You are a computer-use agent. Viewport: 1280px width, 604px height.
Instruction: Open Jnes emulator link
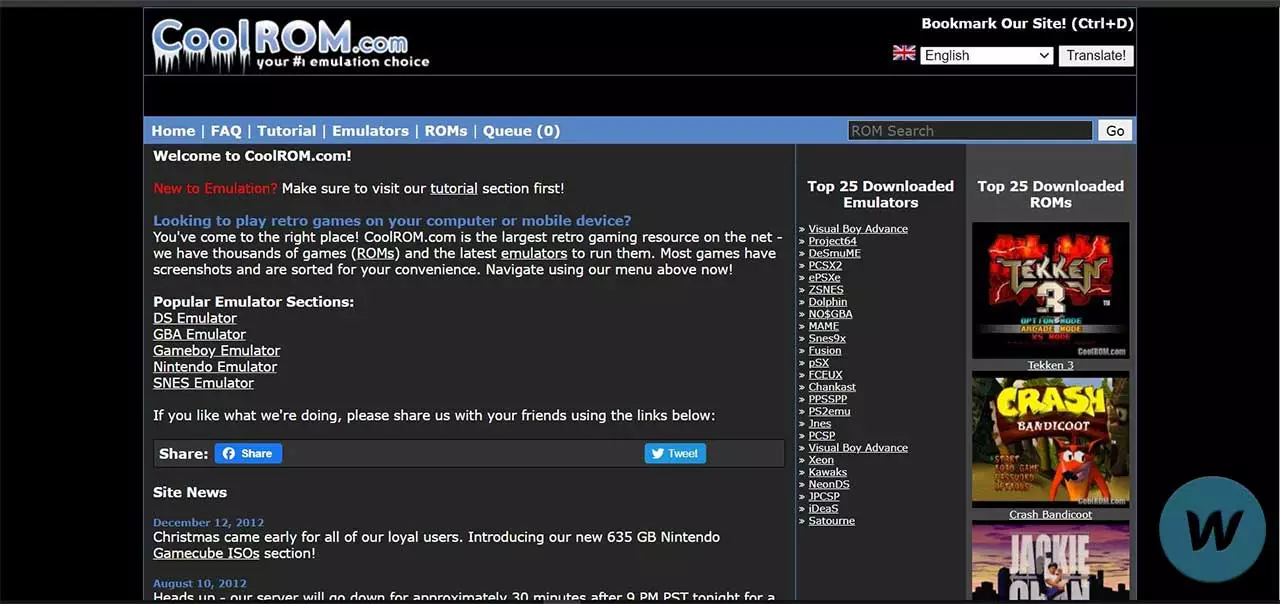[819, 423]
